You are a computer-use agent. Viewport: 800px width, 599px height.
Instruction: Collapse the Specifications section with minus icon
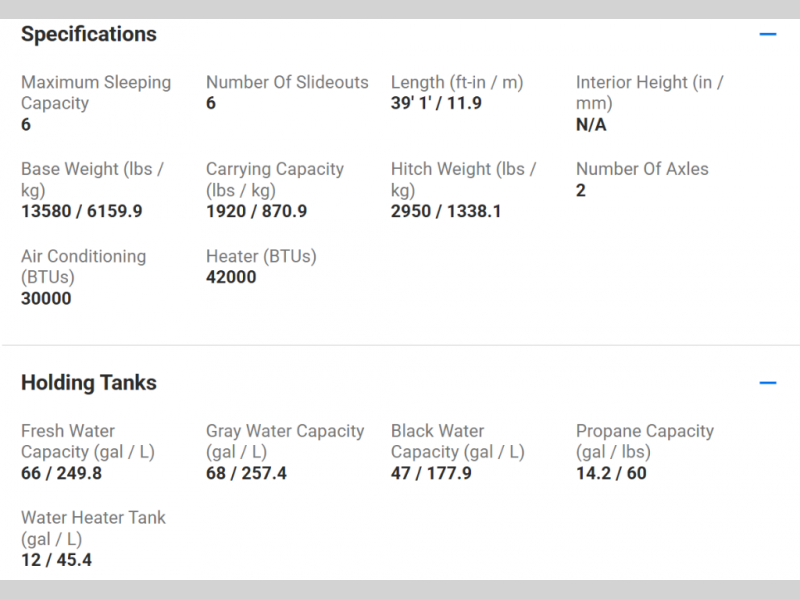tap(767, 34)
